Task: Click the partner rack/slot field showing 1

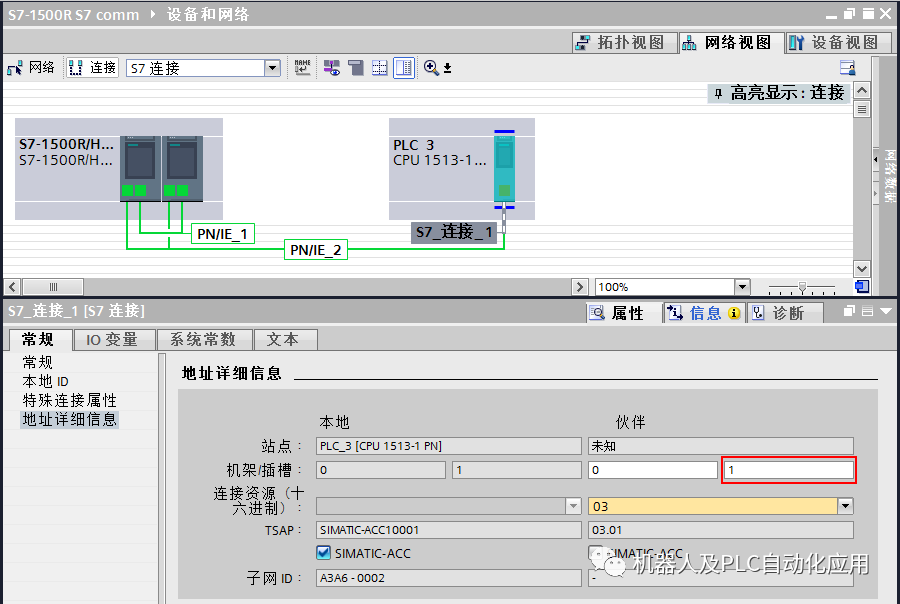Action: (788, 469)
